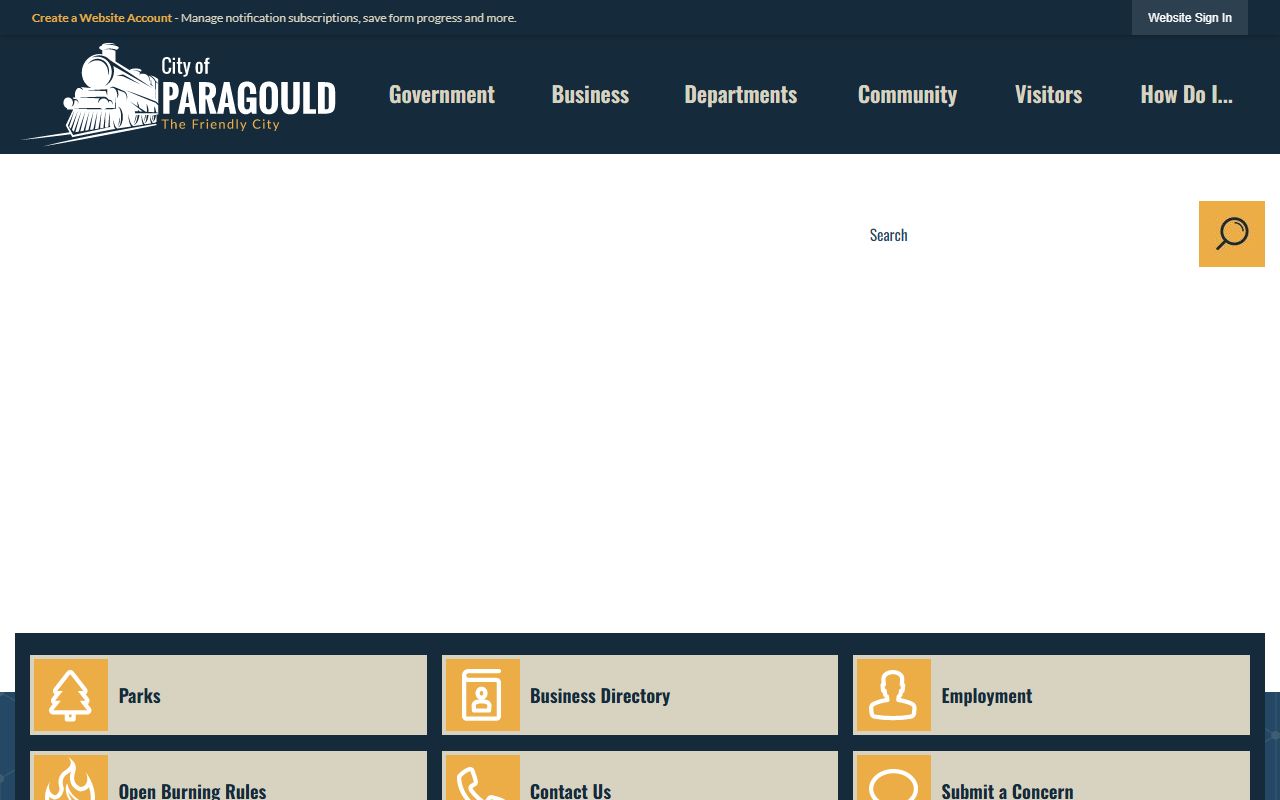Screen dimensions: 1280x800
Task: Open the How Do I... menu
Action: click(x=1186, y=94)
